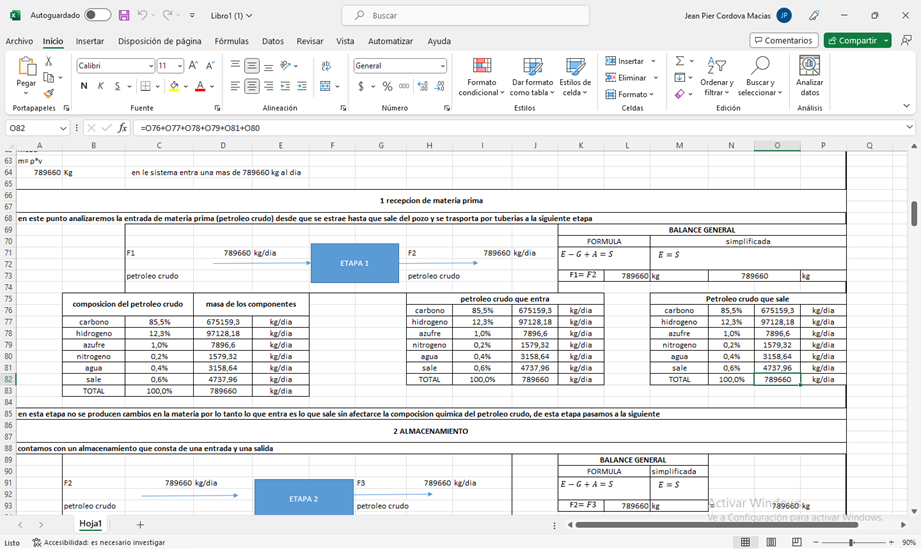Open the Compartir dropdown arrow
The width and height of the screenshot is (921, 549).
click(886, 41)
